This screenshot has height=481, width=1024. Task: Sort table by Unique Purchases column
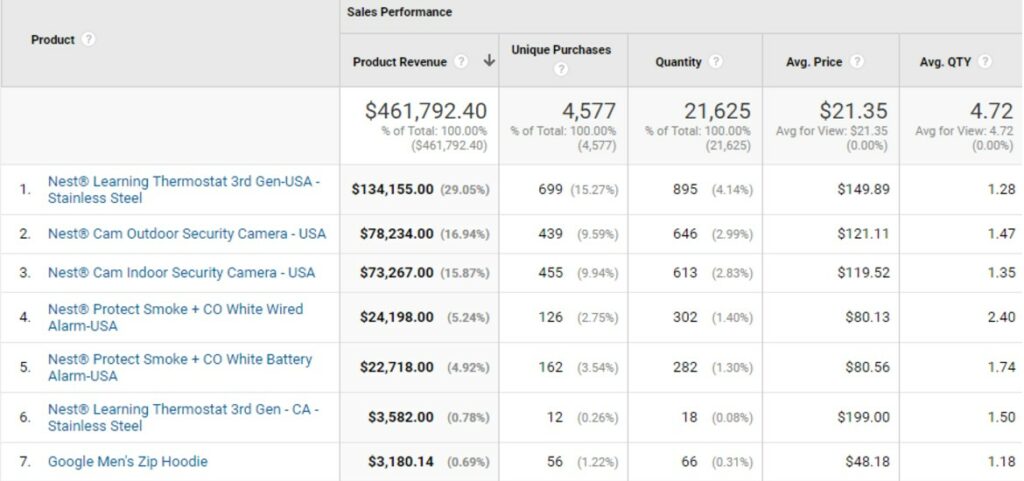(x=561, y=50)
